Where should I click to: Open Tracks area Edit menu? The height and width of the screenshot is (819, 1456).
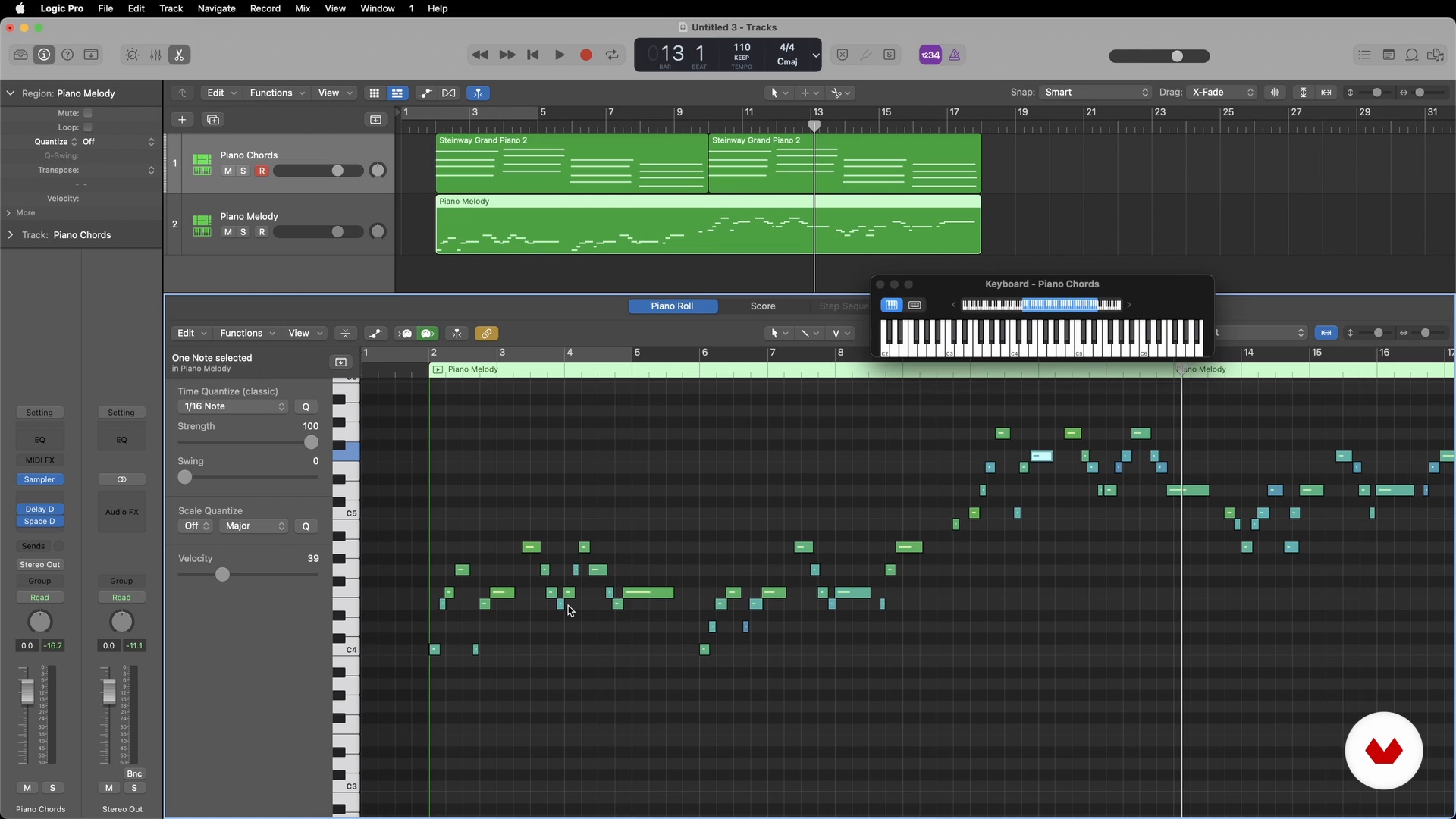[x=221, y=93]
